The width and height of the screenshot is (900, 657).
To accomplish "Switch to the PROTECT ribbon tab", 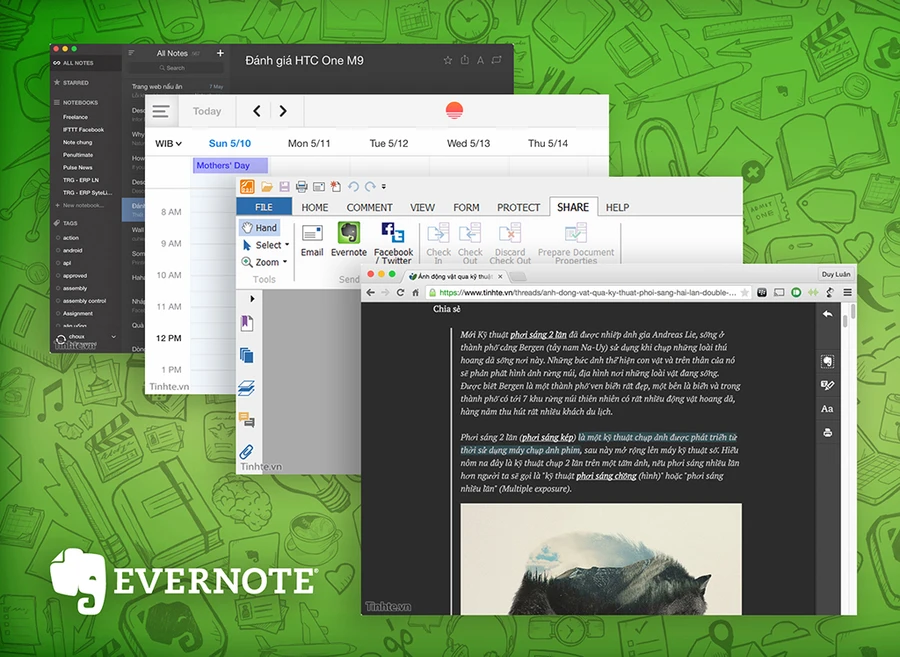I will (x=518, y=207).
